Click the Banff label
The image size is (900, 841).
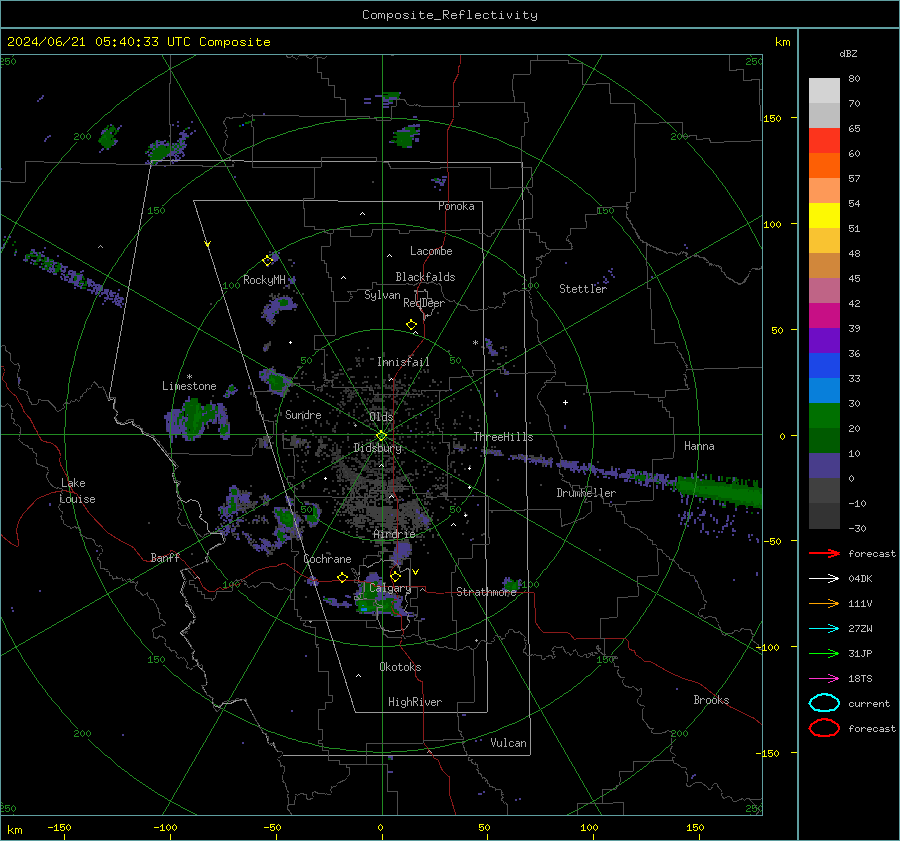click(x=165, y=558)
